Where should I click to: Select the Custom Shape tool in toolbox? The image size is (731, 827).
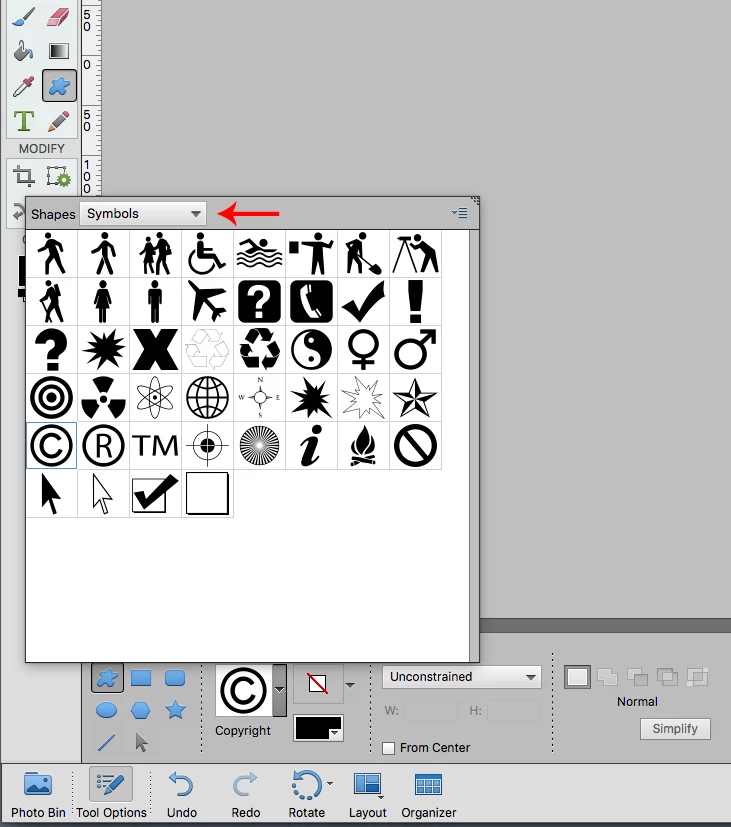[x=59, y=85]
